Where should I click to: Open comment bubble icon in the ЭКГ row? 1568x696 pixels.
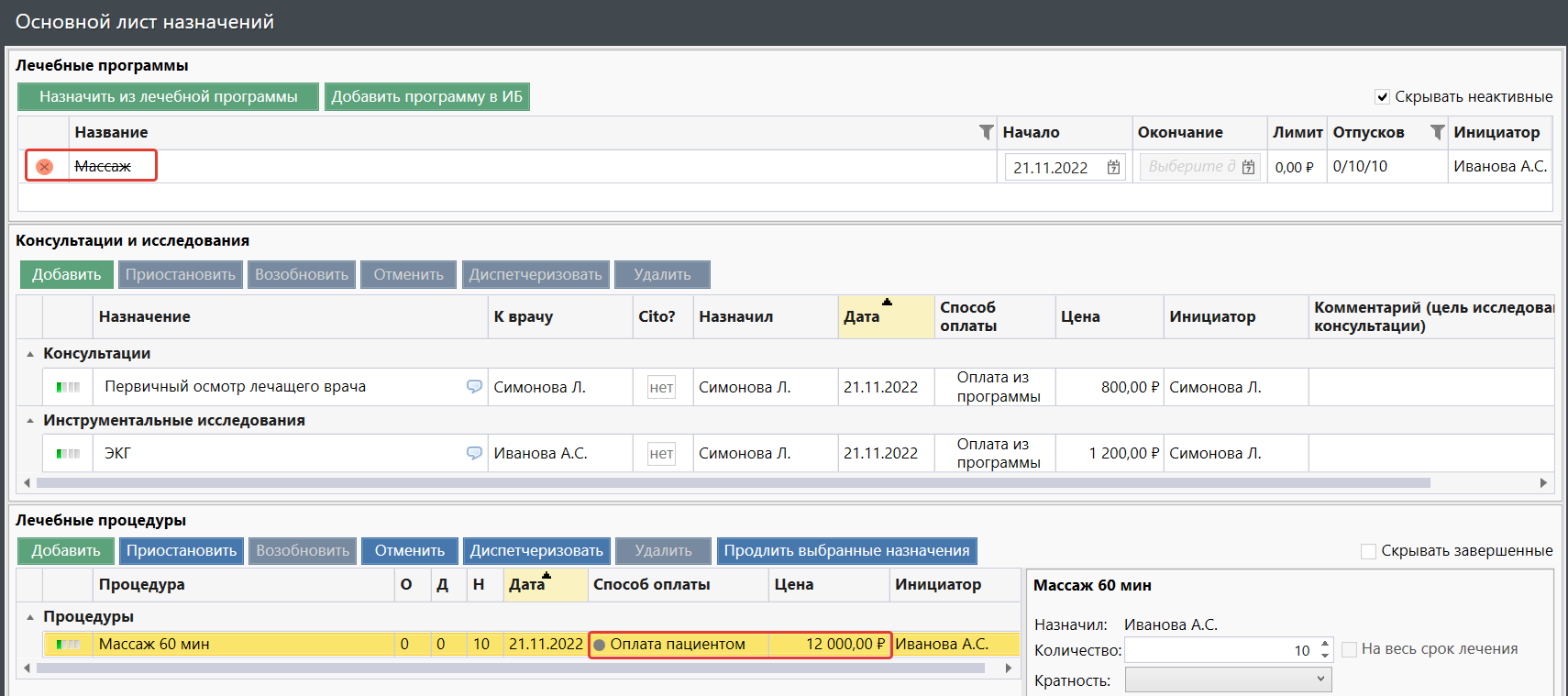click(474, 453)
